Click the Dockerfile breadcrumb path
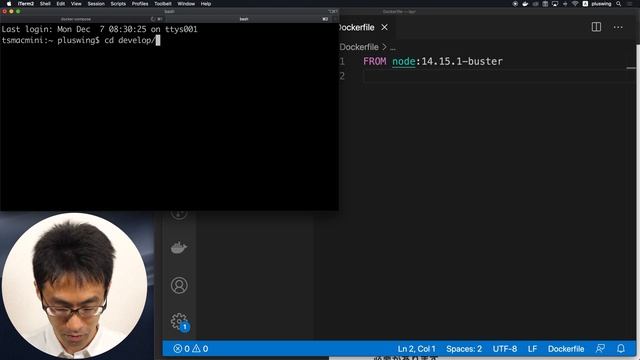 [359, 47]
